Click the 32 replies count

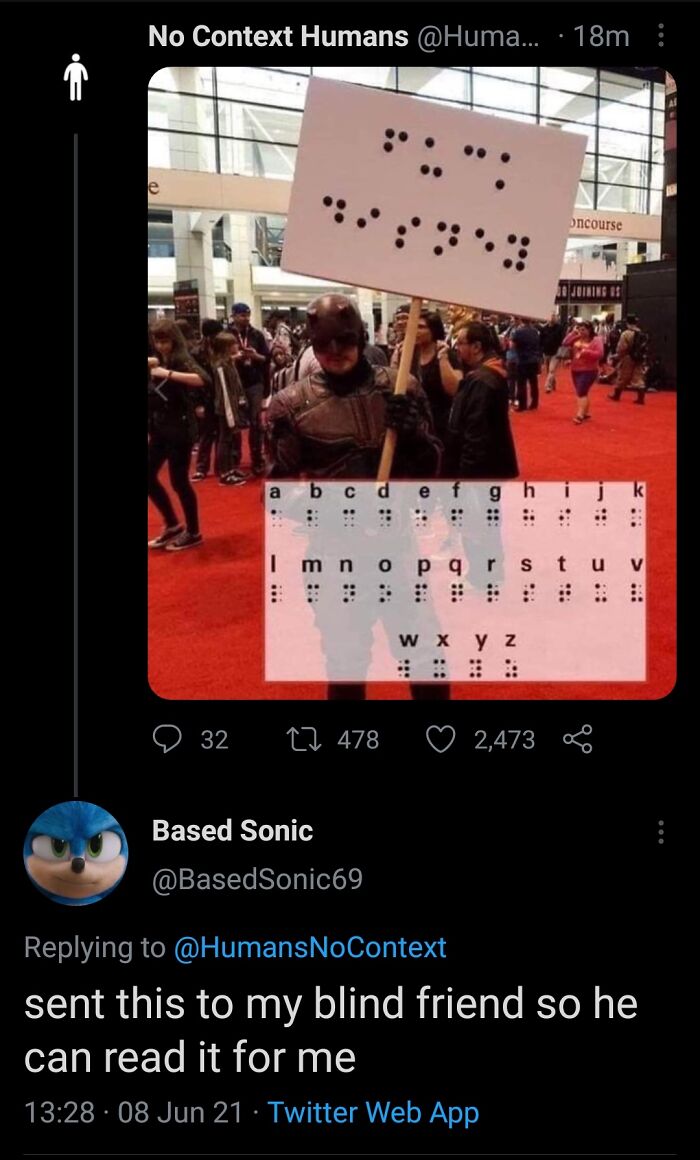215,739
